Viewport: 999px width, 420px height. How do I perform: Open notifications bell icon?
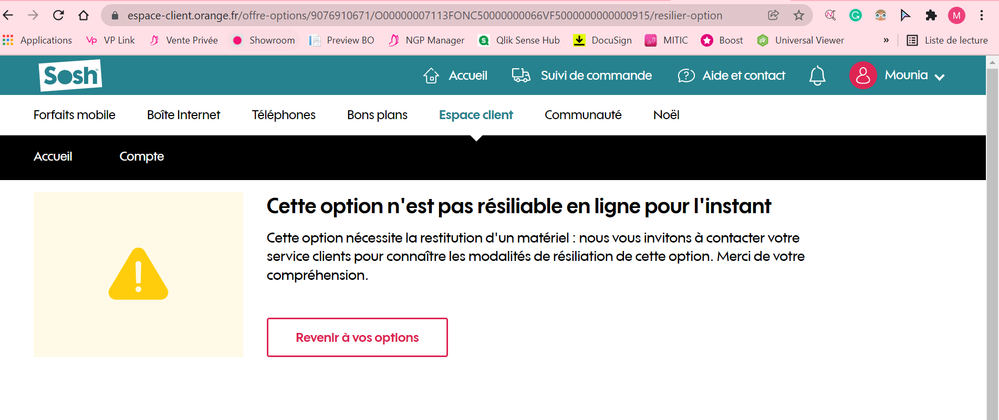[x=817, y=76]
